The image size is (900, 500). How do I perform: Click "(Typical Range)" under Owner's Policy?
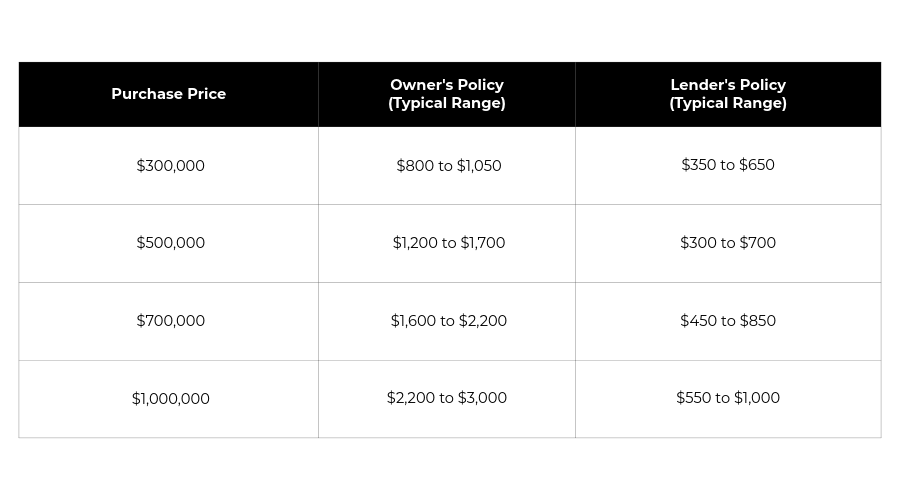click(447, 103)
